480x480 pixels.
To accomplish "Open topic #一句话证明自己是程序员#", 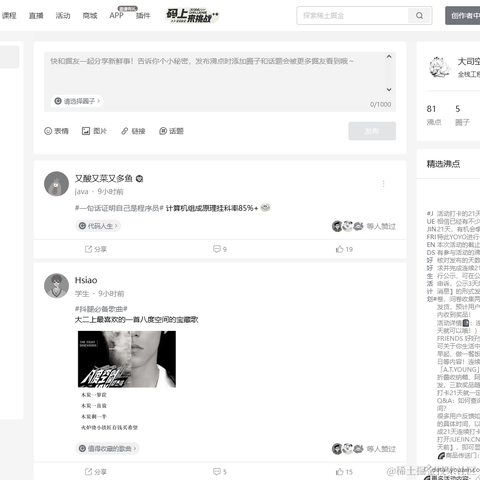I will click(x=119, y=208).
